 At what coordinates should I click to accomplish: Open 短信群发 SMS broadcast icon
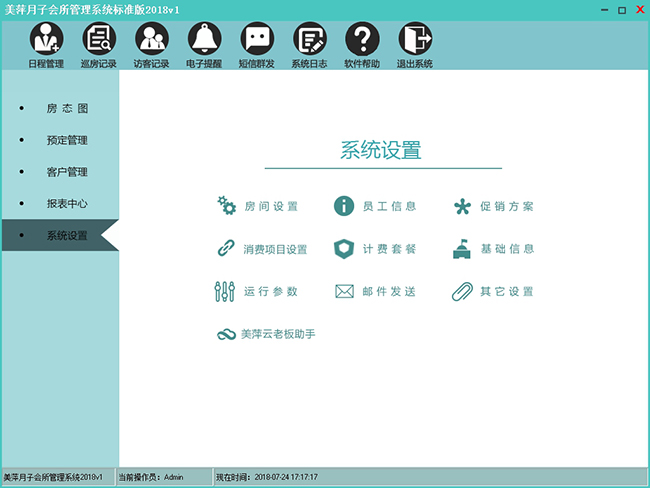pyautogui.click(x=257, y=40)
